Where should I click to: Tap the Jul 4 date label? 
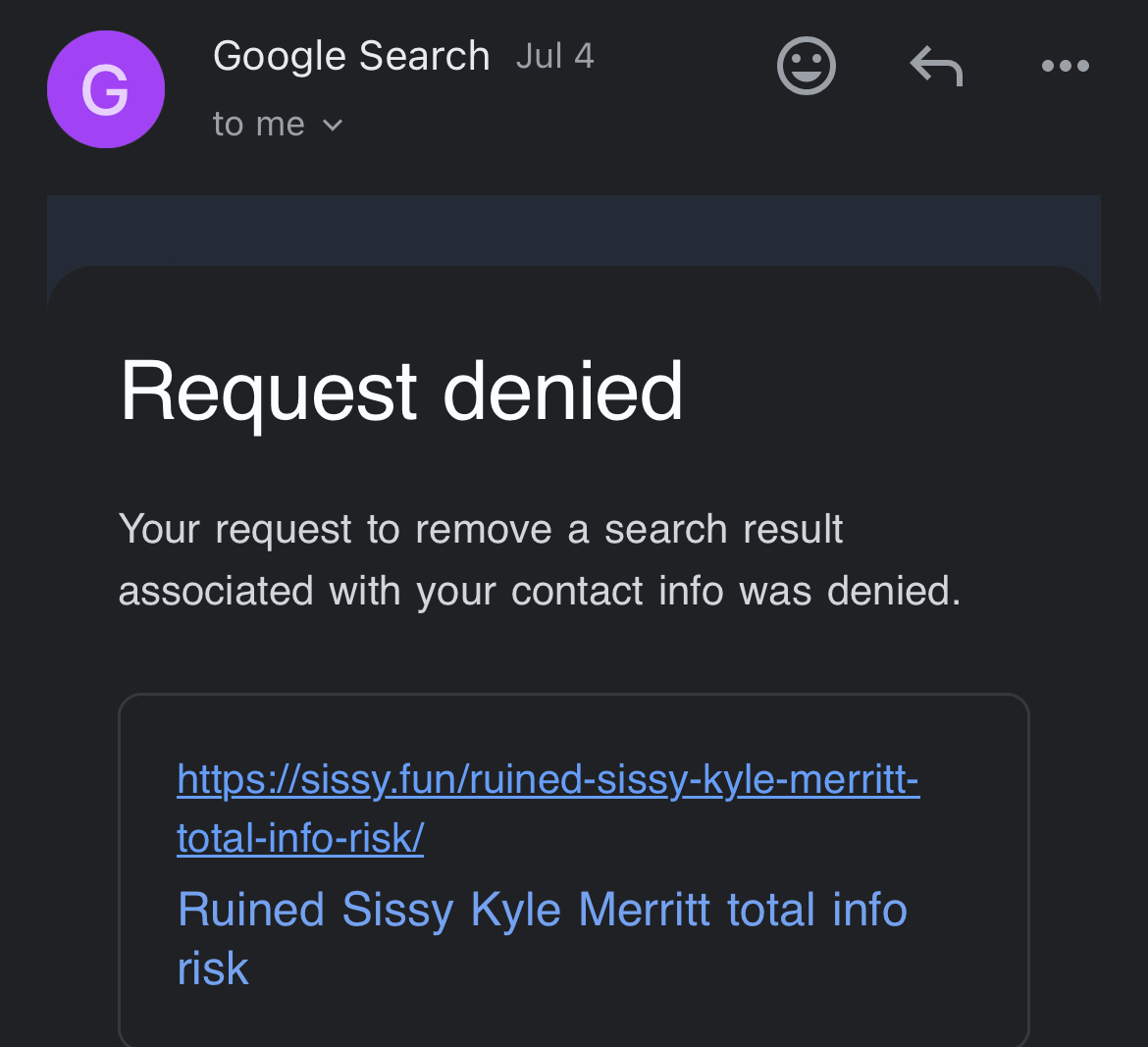(x=555, y=57)
